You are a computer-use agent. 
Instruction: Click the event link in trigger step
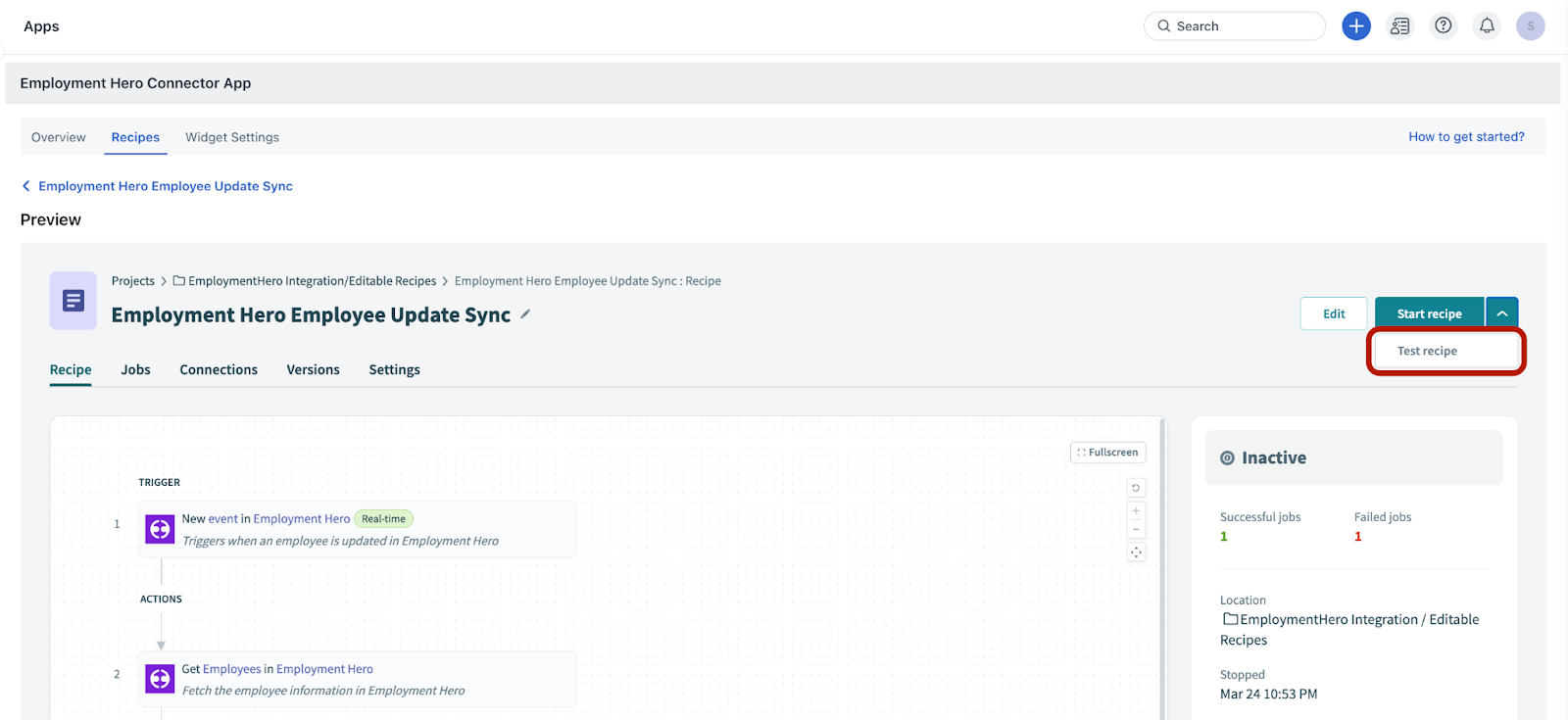click(222, 519)
